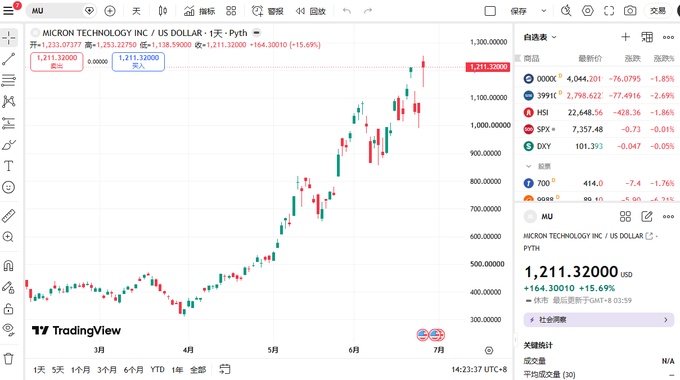Select the 700 stock watchlist row

(x=598, y=183)
